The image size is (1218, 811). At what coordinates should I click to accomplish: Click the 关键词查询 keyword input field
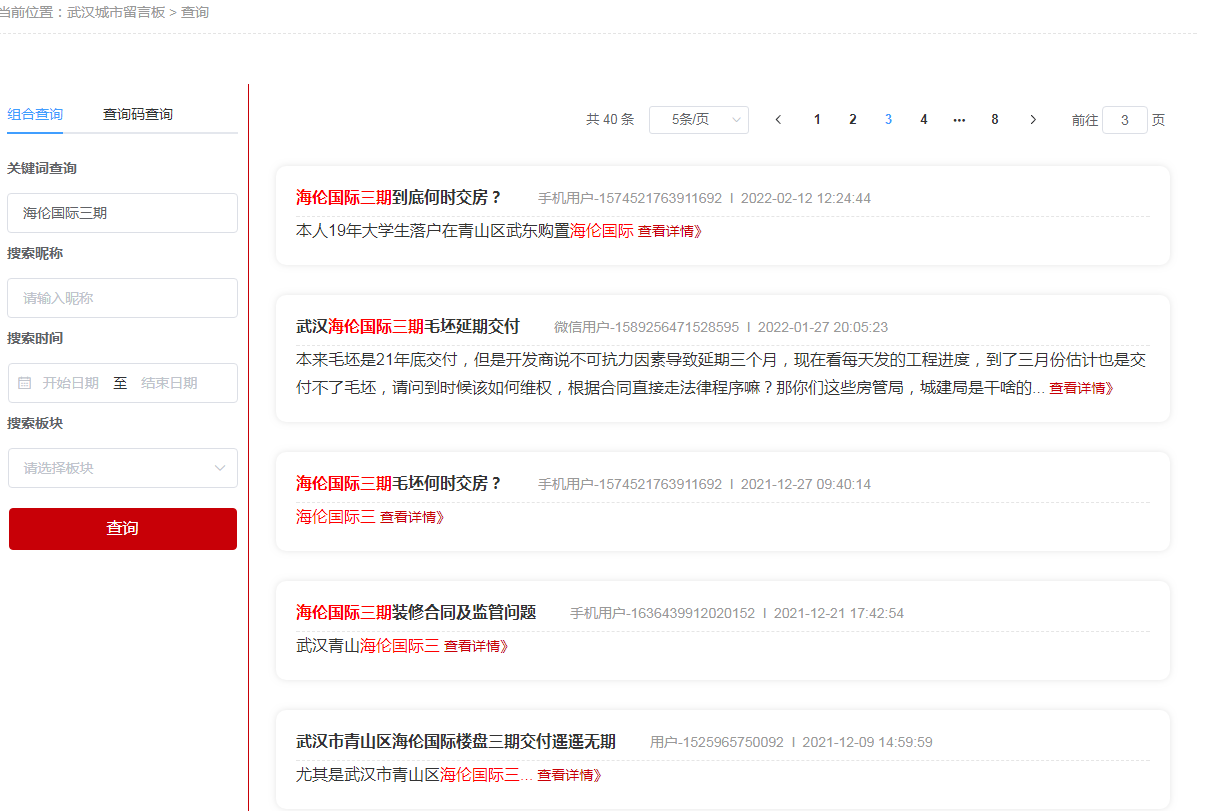[122, 213]
